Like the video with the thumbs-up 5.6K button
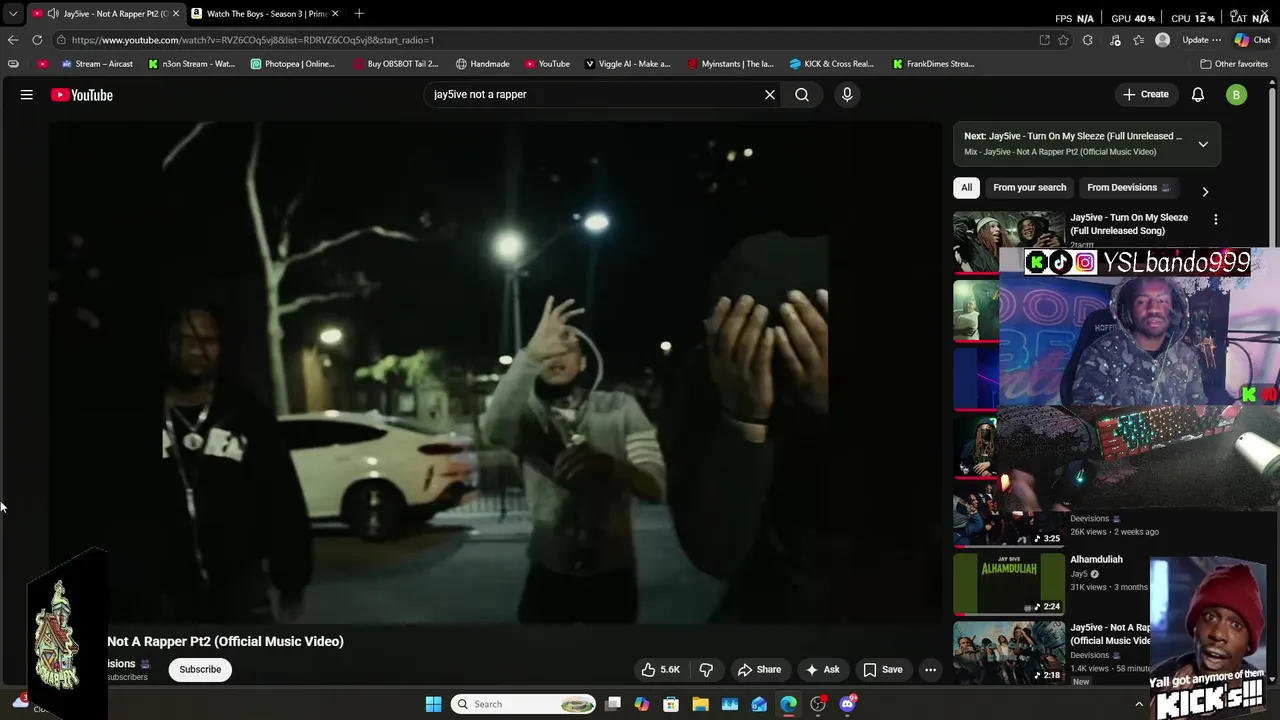This screenshot has width=1280, height=720. click(661, 670)
